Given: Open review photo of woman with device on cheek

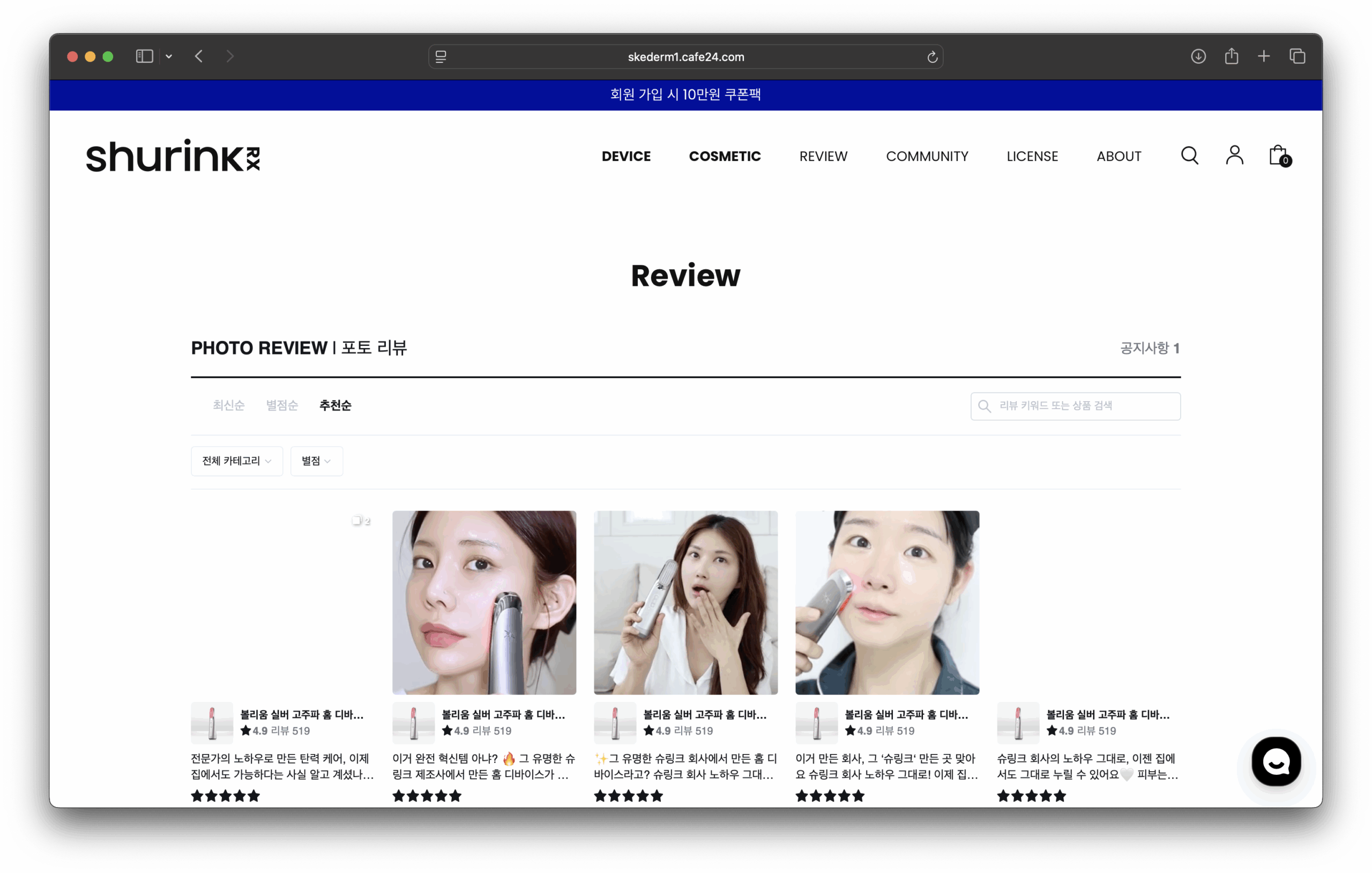Looking at the screenshot, I should click(x=484, y=603).
